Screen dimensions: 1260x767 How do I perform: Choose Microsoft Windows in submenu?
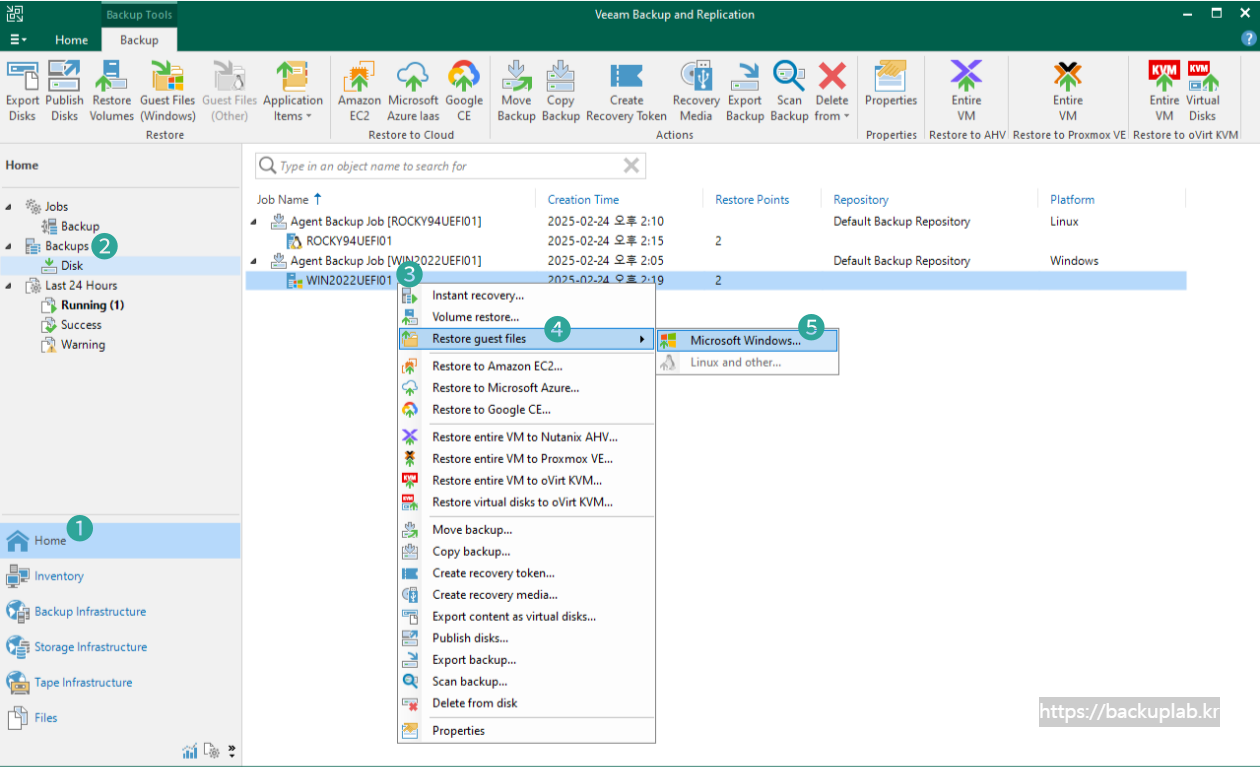[x=747, y=340]
